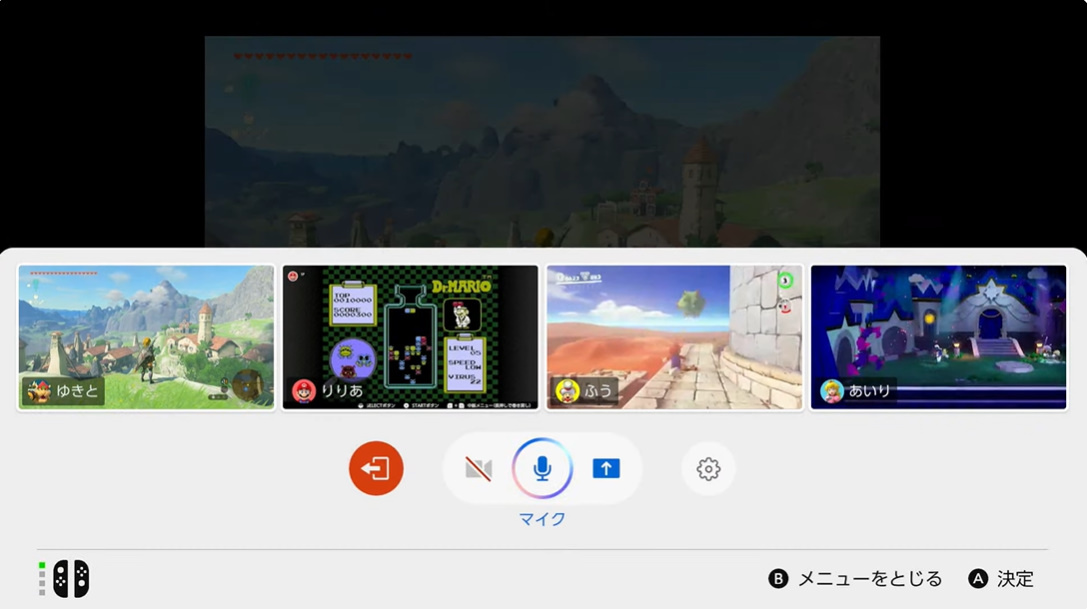
Task: Click the Bowser avatar icon beside ゆきと
Action: tap(39, 391)
